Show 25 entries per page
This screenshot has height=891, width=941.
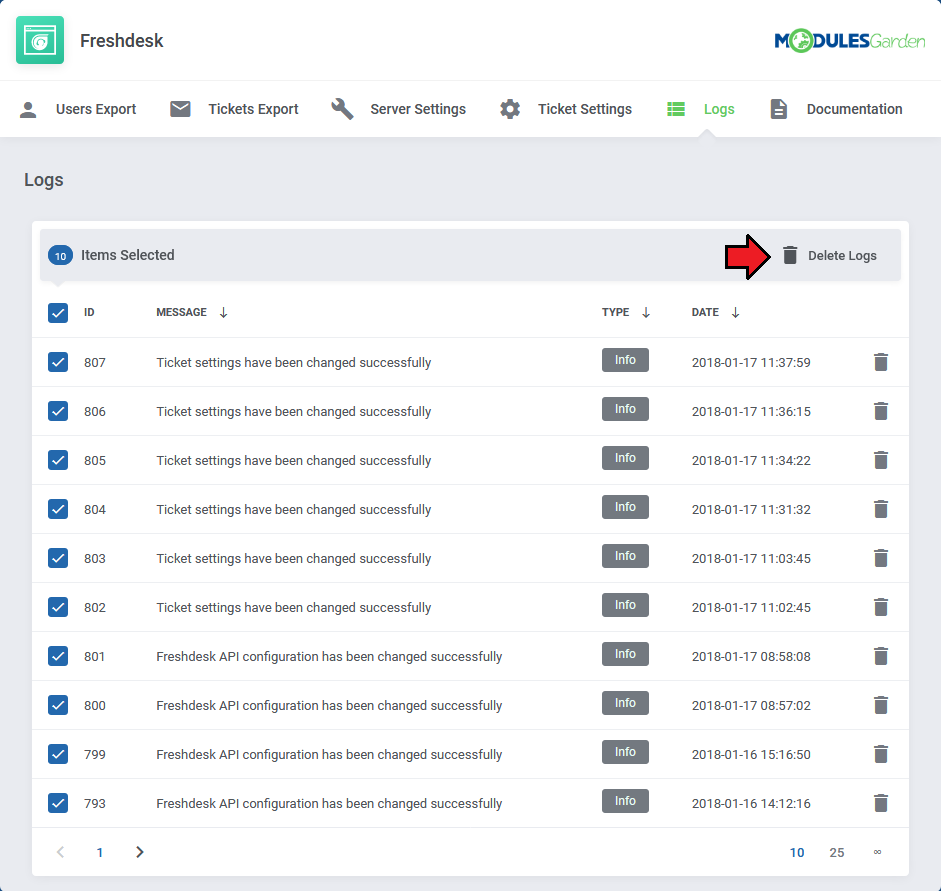tap(837, 853)
